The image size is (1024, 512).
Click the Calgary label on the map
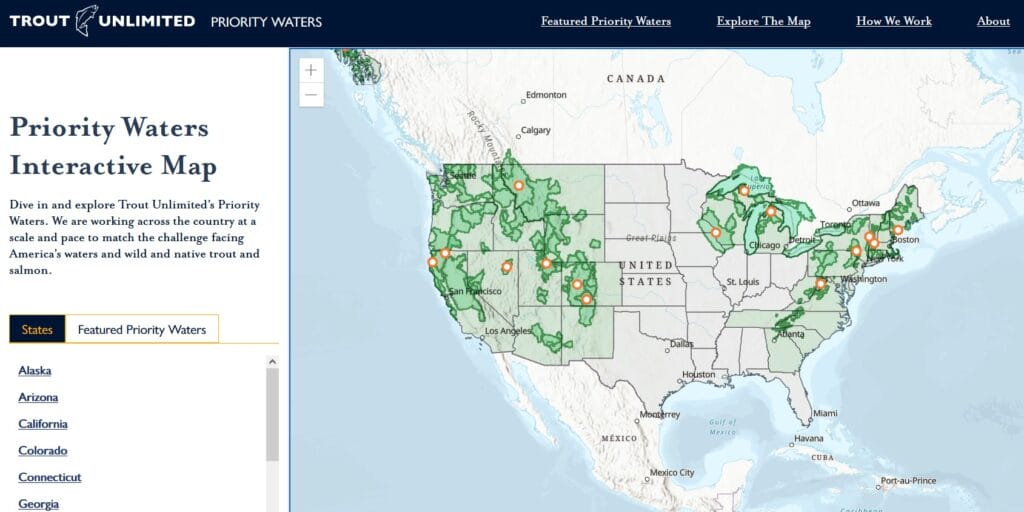pyautogui.click(x=536, y=130)
